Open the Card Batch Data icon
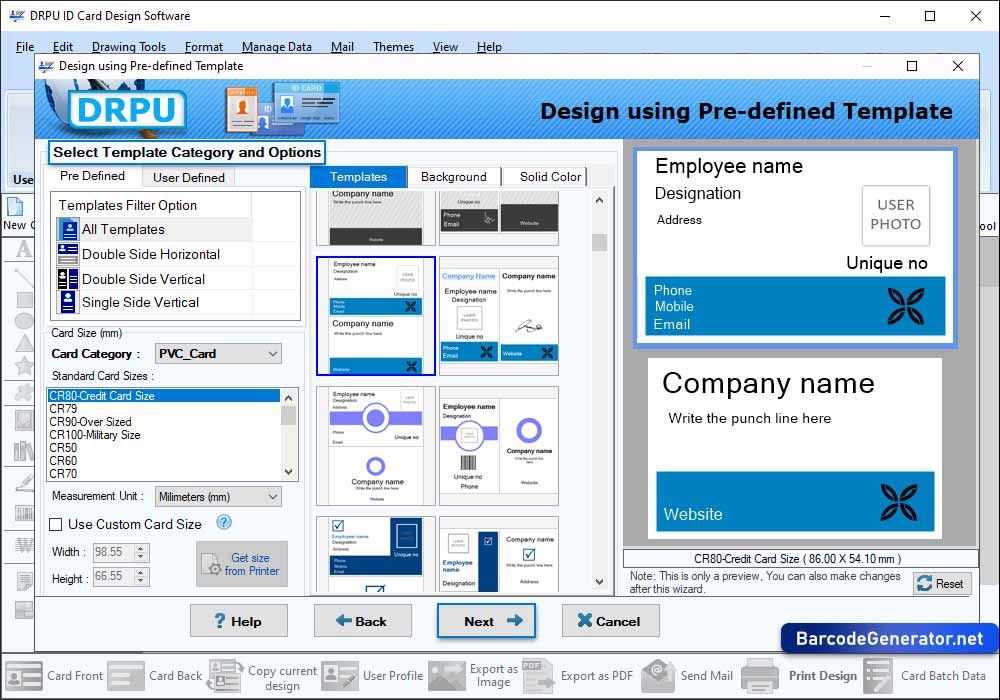This screenshot has width=1000, height=700. coord(878,676)
